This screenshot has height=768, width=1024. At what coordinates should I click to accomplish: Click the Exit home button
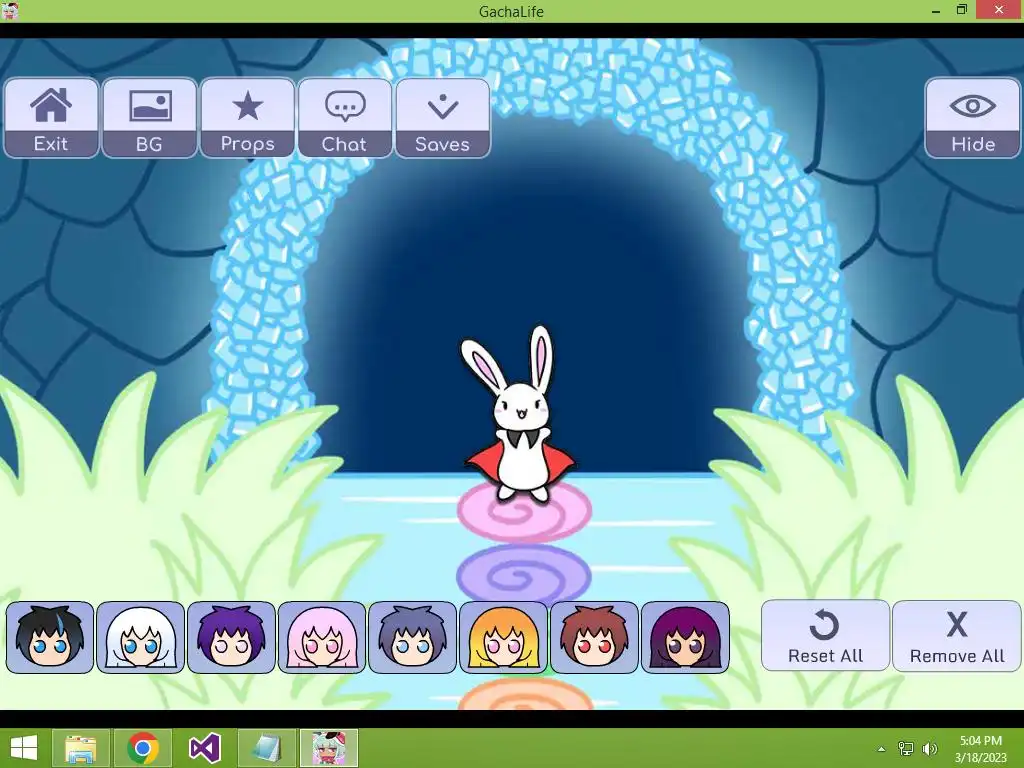coord(51,118)
